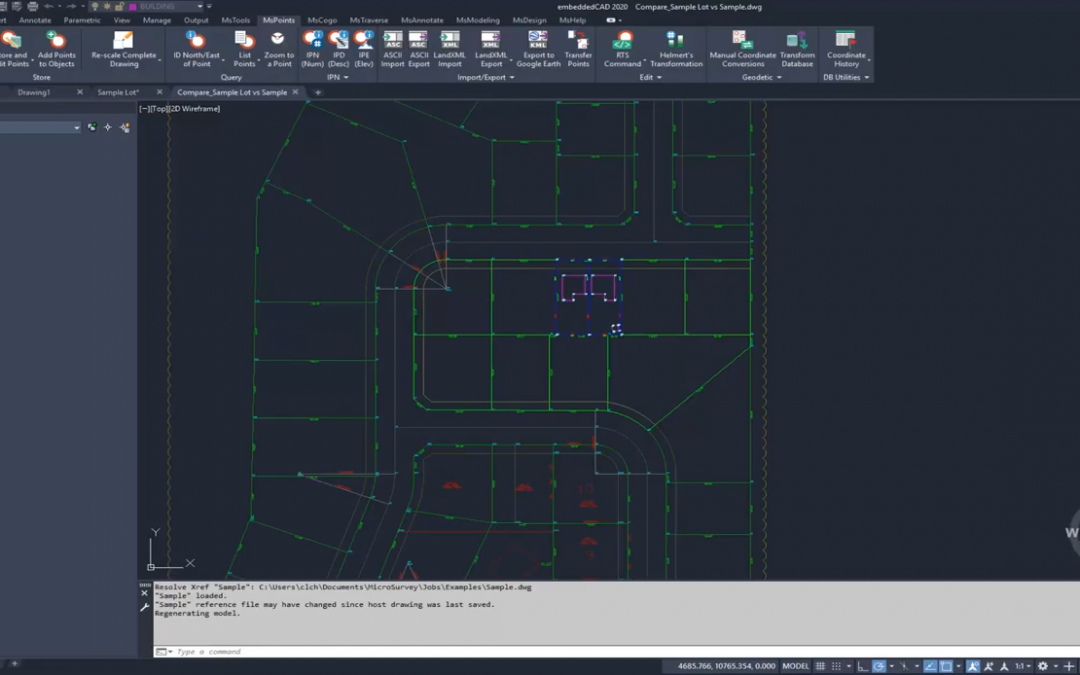Switch to the MsCogo ribbon tab

(322, 20)
